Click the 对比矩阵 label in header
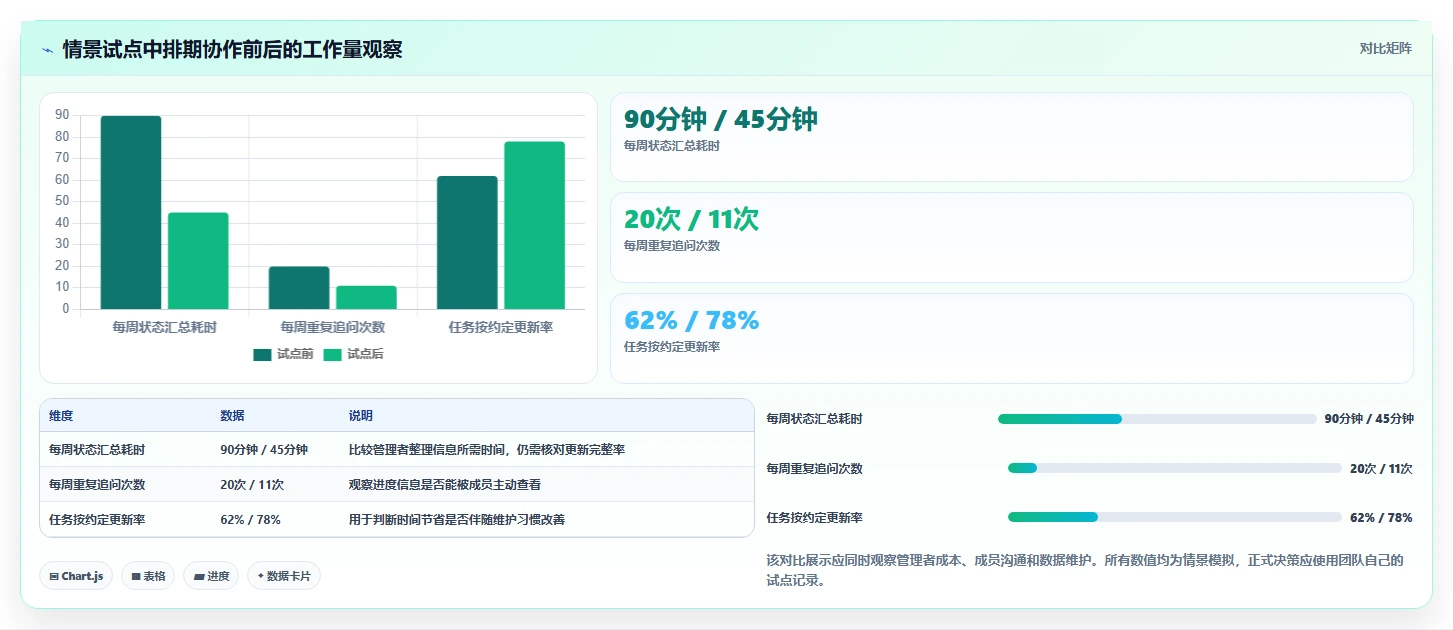The width and height of the screenshot is (1453, 630). point(1385,48)
